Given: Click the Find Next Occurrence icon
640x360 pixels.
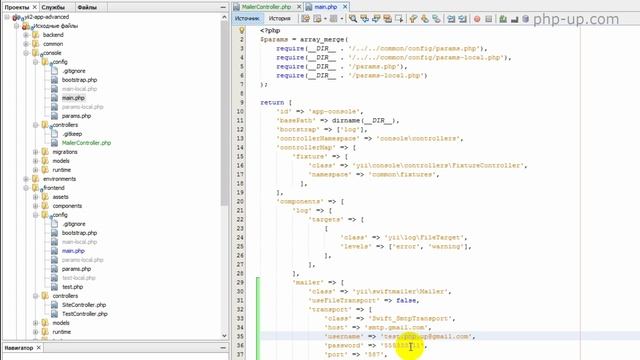Looking at the screenshot, I should click(376, 19).
